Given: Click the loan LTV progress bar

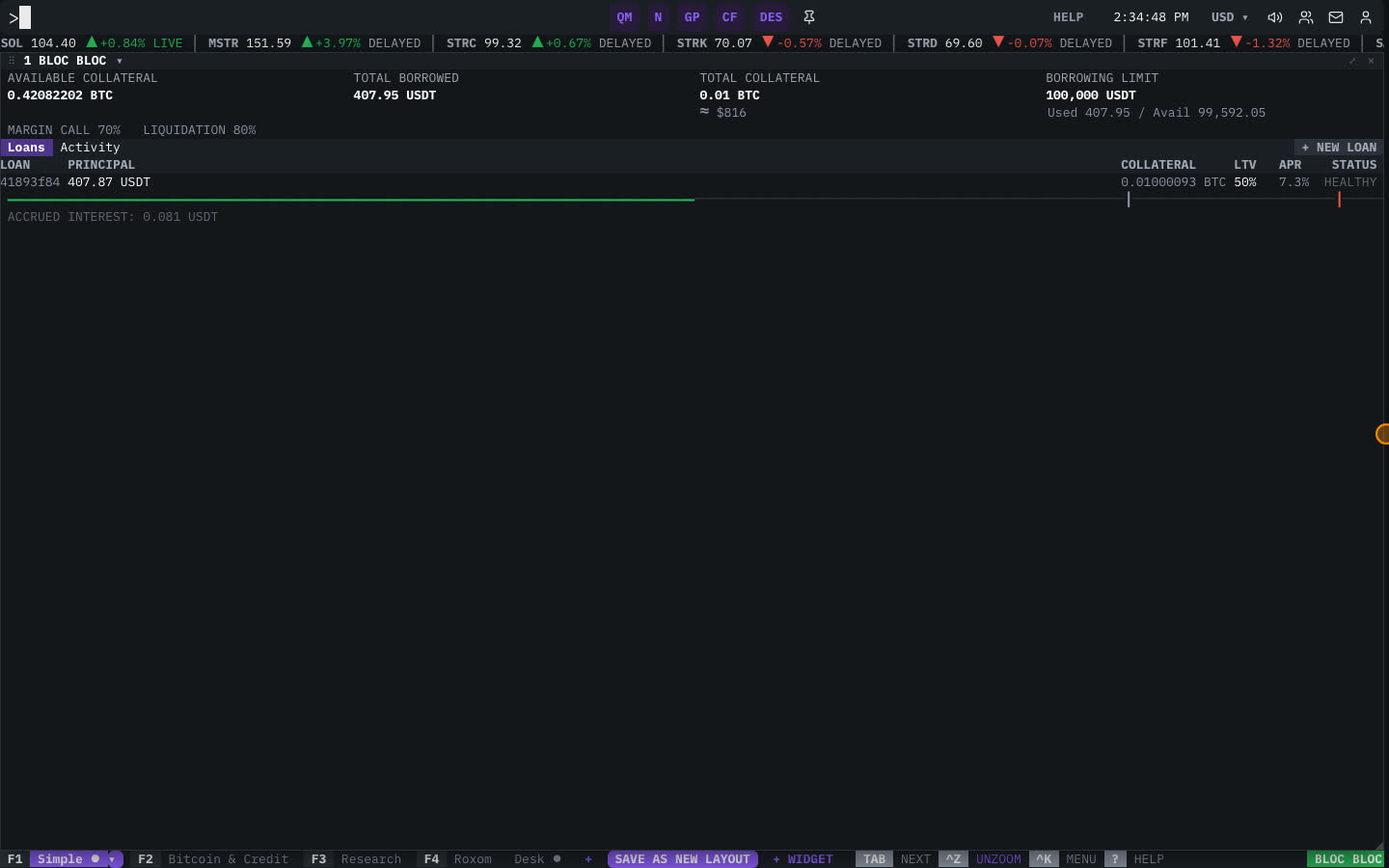Looking at the screenshot, I should [694, 200].
